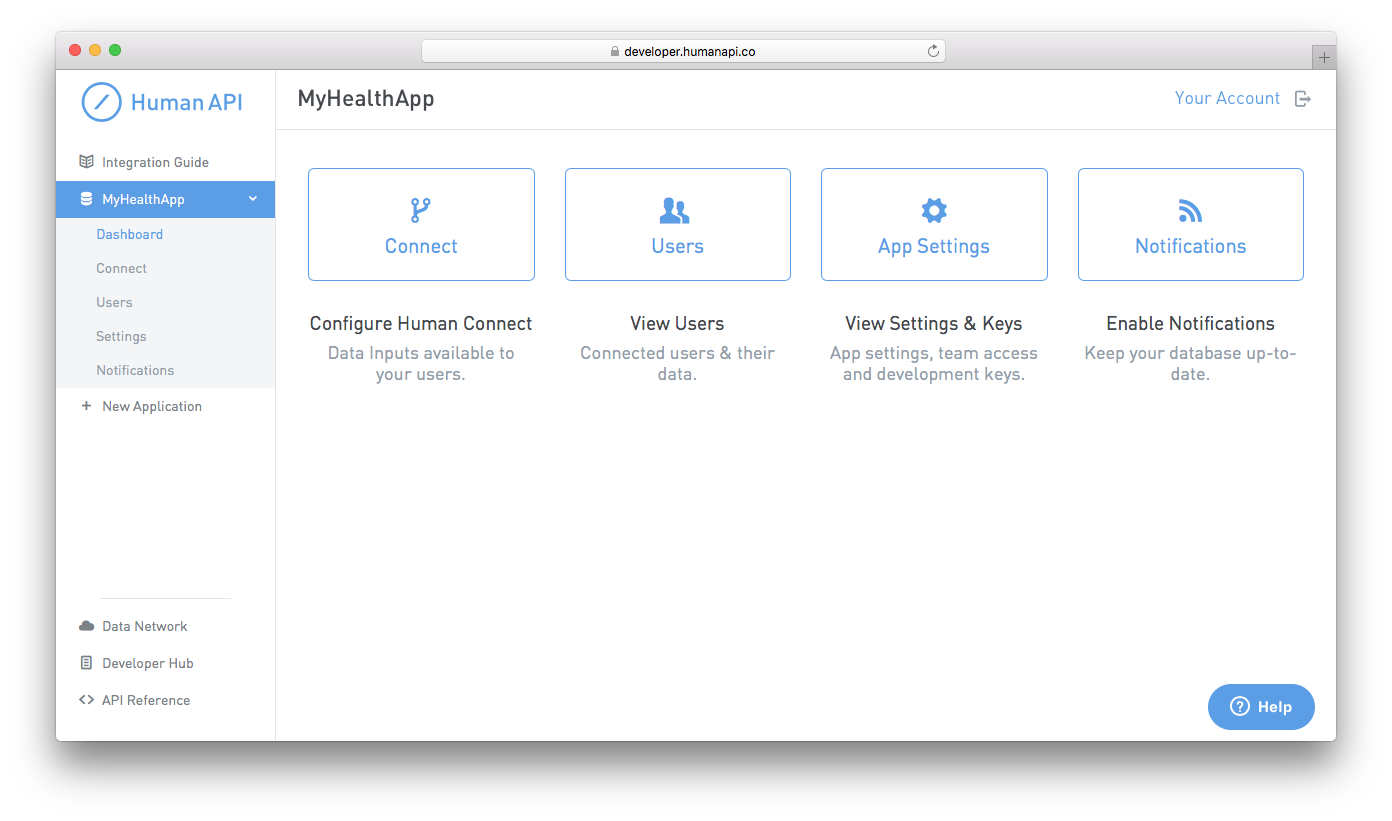Collapse the MyHealthApp sidebar chevron
The width and height of the screenshot is (1392, 821).
coord(253,199)
